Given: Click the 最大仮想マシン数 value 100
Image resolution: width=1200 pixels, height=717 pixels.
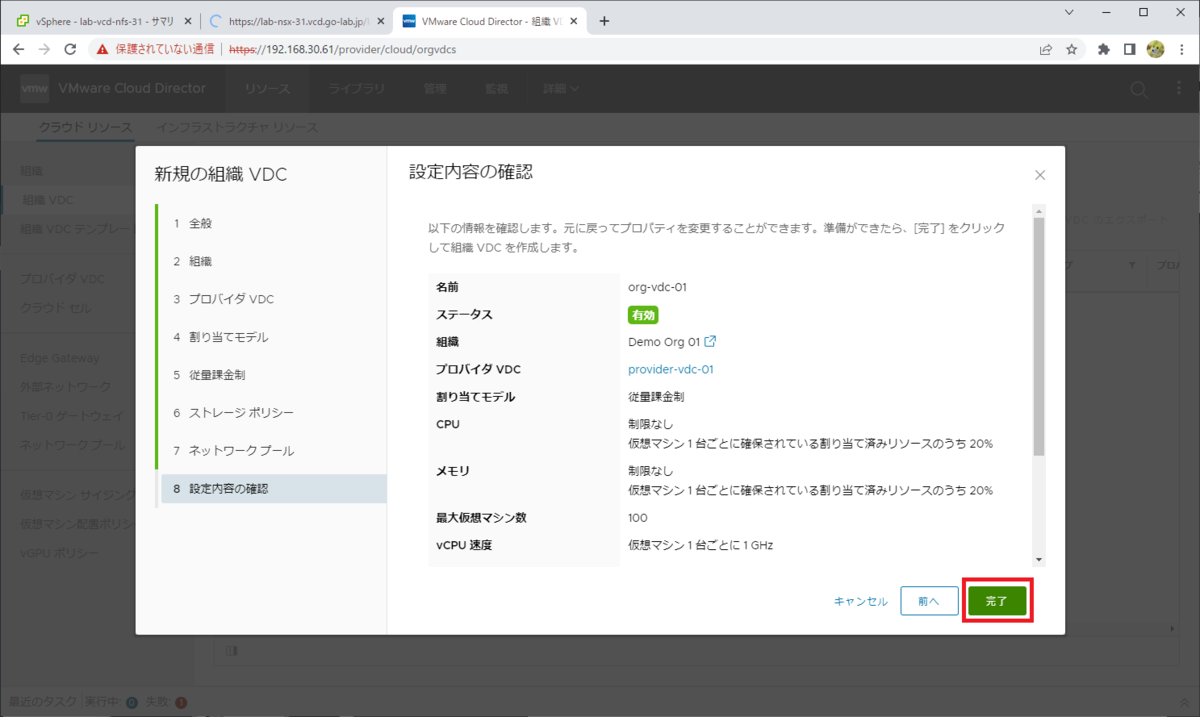Looking at the screenshot, I should 637,518.
